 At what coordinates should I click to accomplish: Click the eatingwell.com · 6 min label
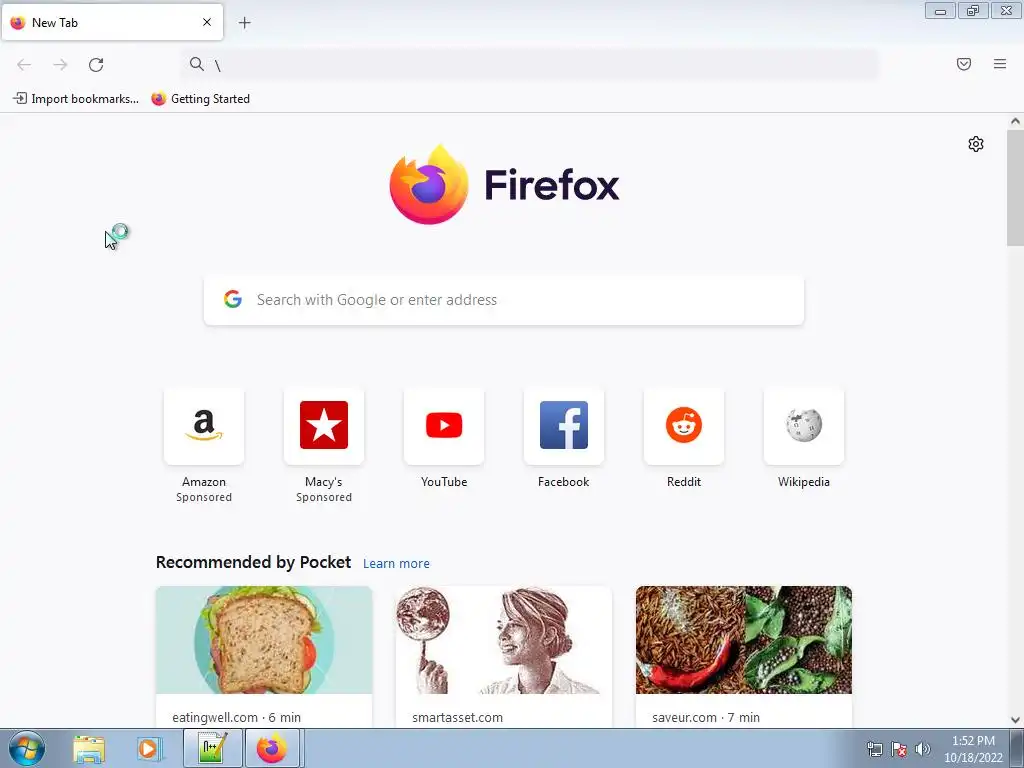pyautogui.click(x=236, y=717)
